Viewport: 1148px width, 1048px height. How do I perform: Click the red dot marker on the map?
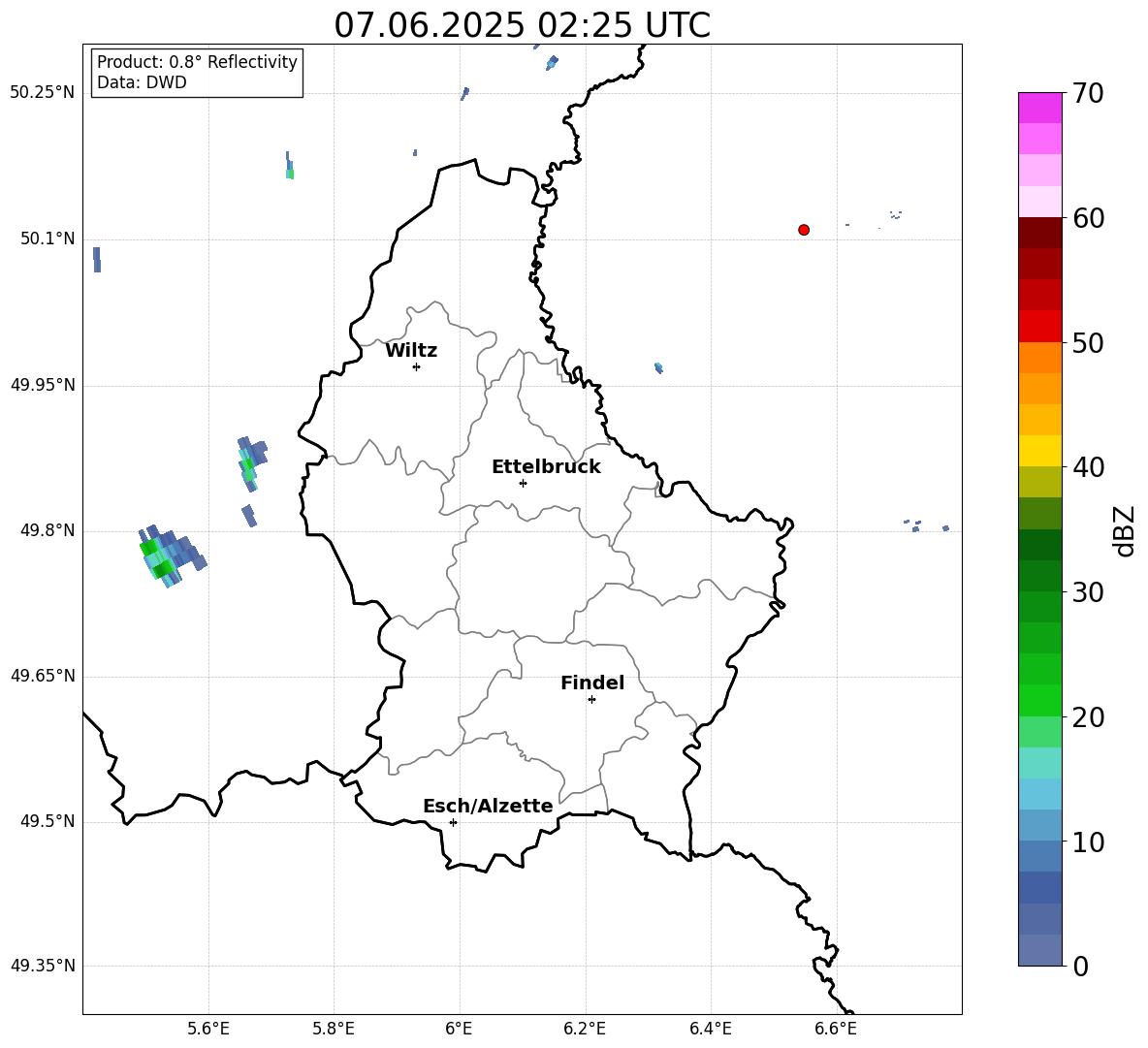[x=804, y=230]
